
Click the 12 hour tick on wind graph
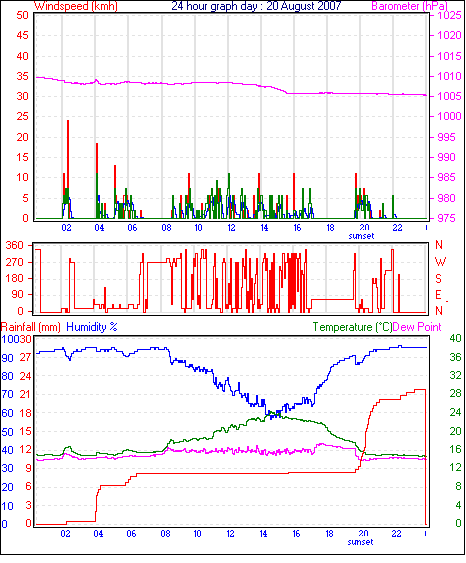click(231, 227)
